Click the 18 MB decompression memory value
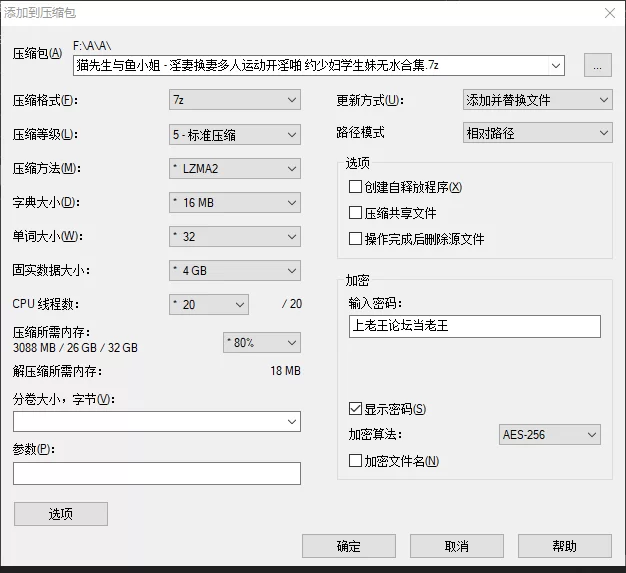Image resolution: width=626 pixels, height=573 pixels. click(x=285, y=371)
